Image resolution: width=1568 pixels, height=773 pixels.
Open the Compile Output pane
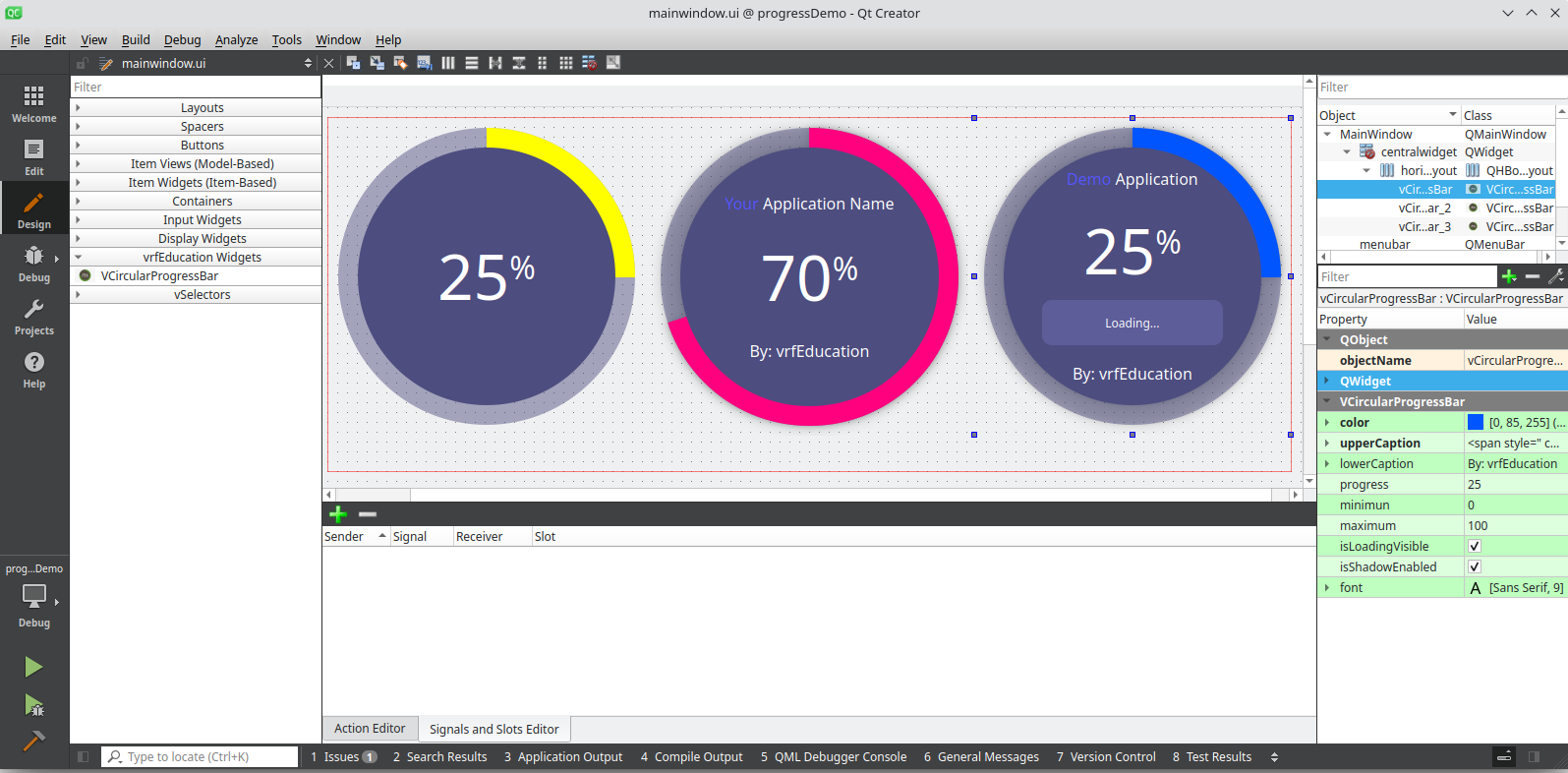691,757
